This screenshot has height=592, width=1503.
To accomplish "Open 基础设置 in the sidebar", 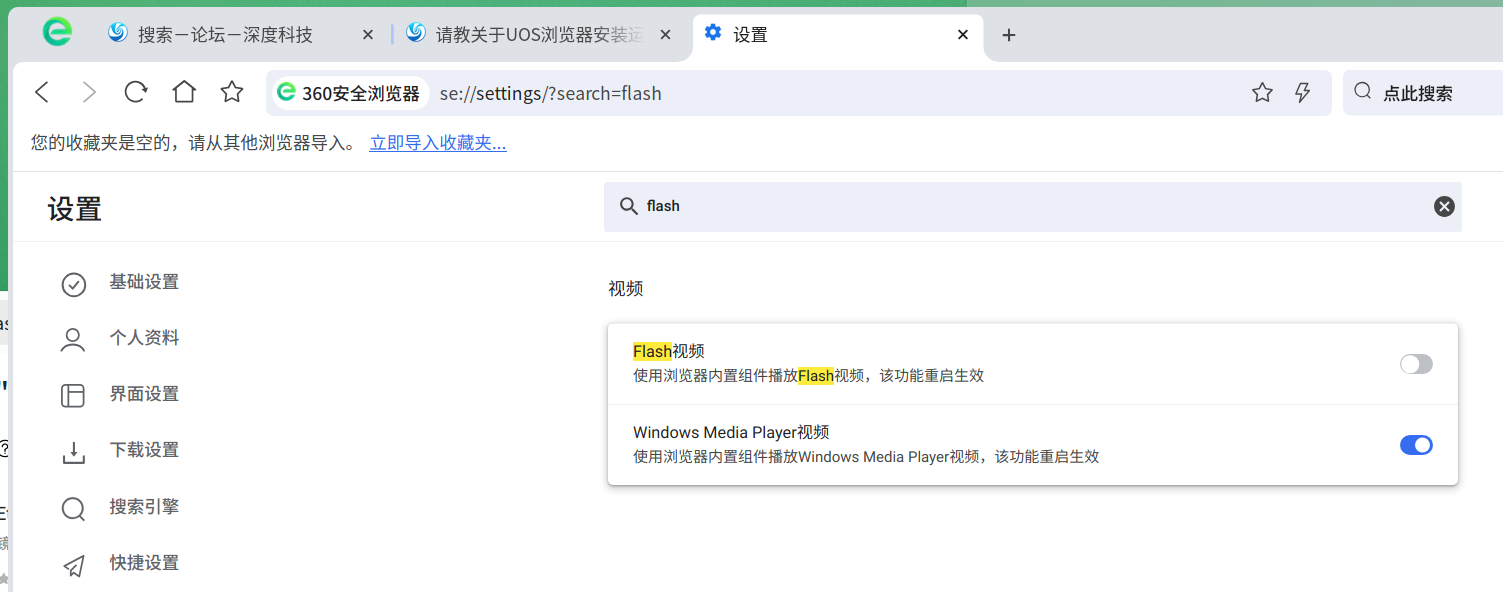I will [144, 283].
